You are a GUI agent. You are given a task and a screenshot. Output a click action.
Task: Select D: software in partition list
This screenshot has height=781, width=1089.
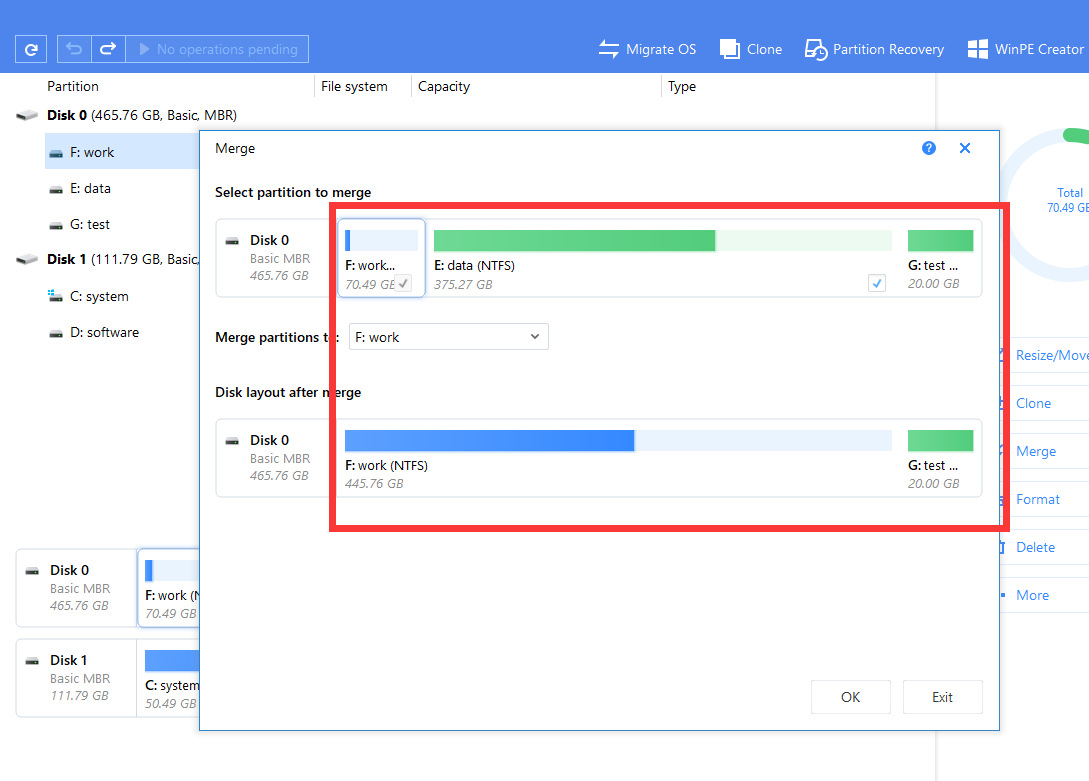point(104,333)
